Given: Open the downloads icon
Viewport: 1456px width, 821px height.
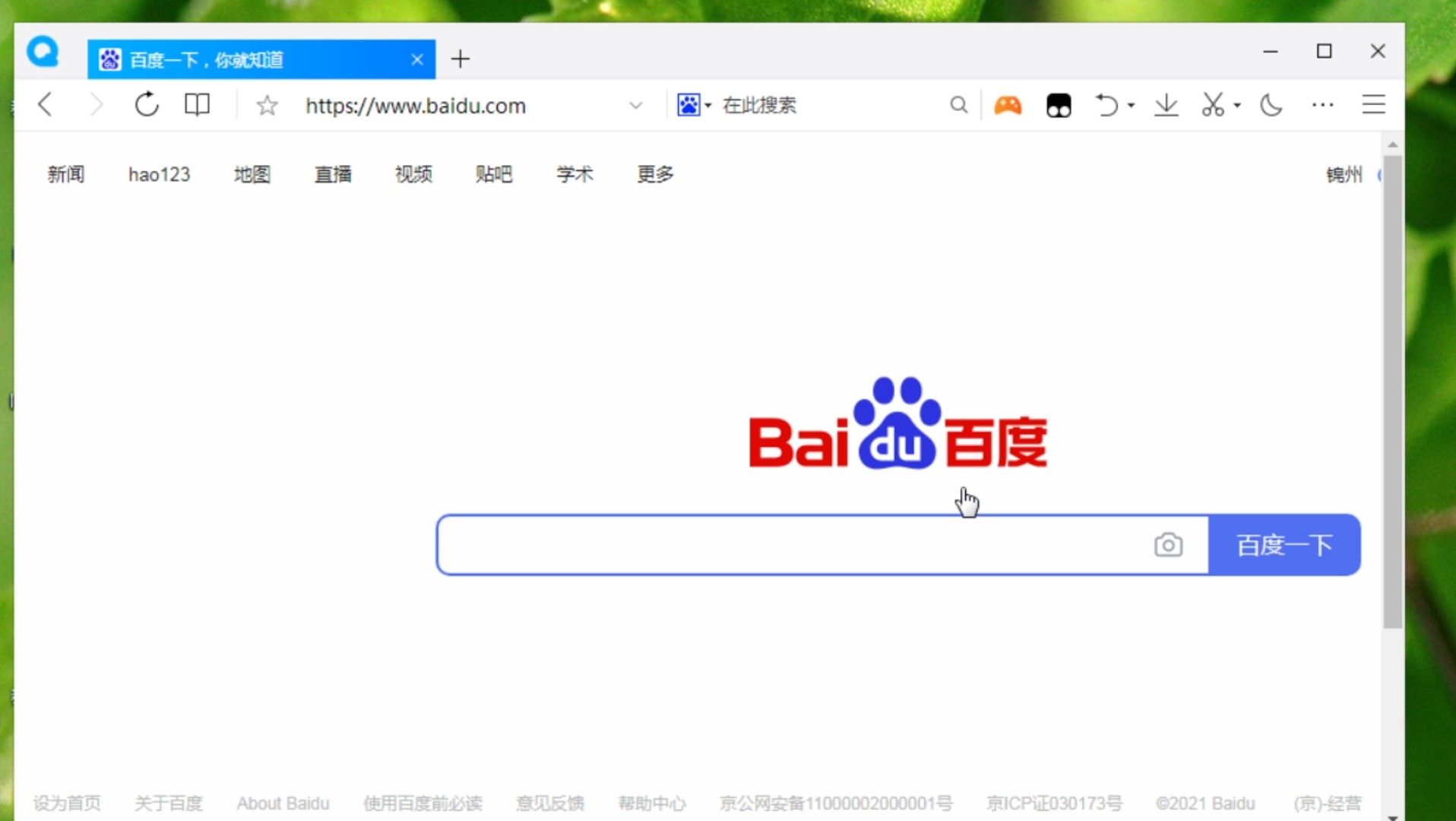Looking at the screenshot, I should pos(1166,105).
